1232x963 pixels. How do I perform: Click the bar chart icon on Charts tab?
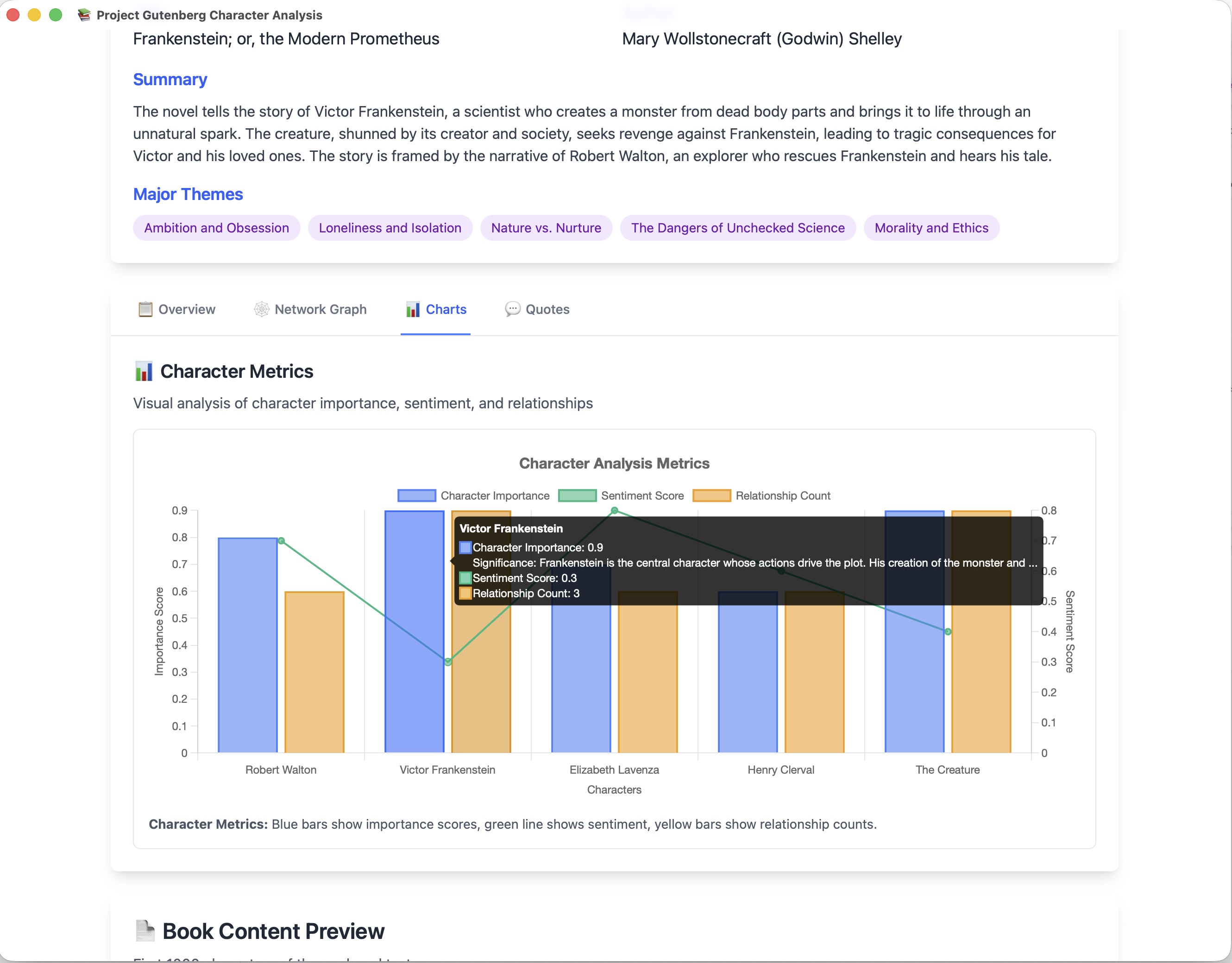[x=413, y=310]
